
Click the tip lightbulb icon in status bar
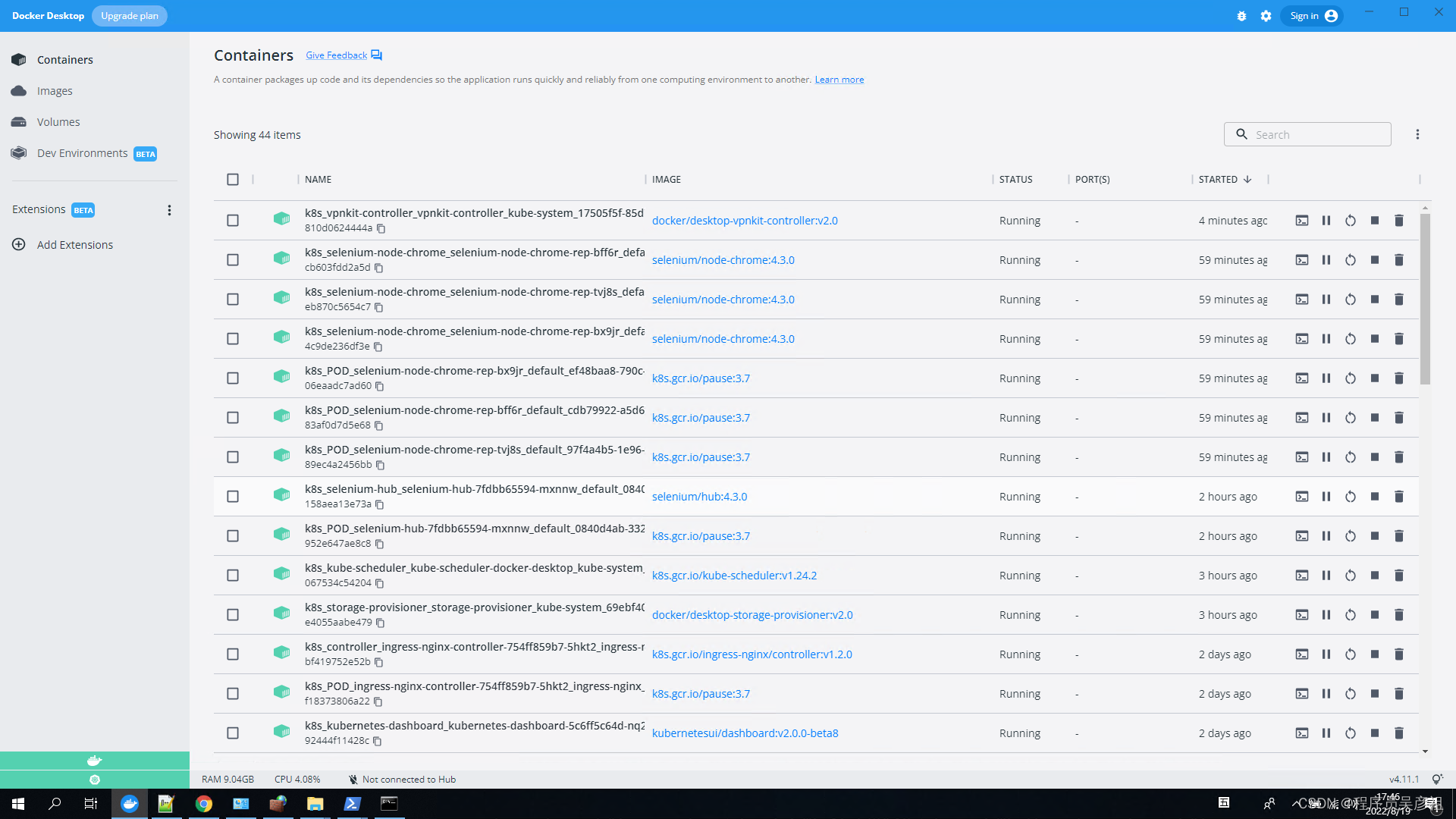1436,779
